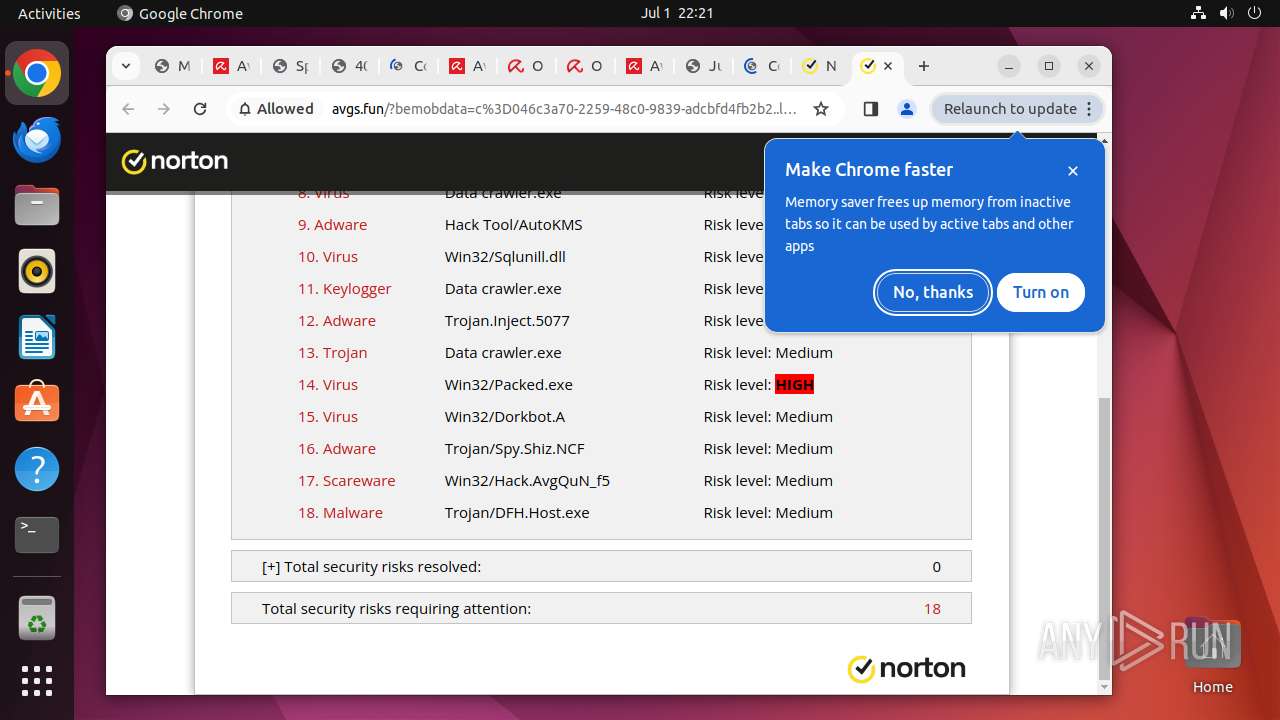Click the avgs.fun address bar
Image resolution: width=1280 pixels, height=720 pixels.
point(564,109)
